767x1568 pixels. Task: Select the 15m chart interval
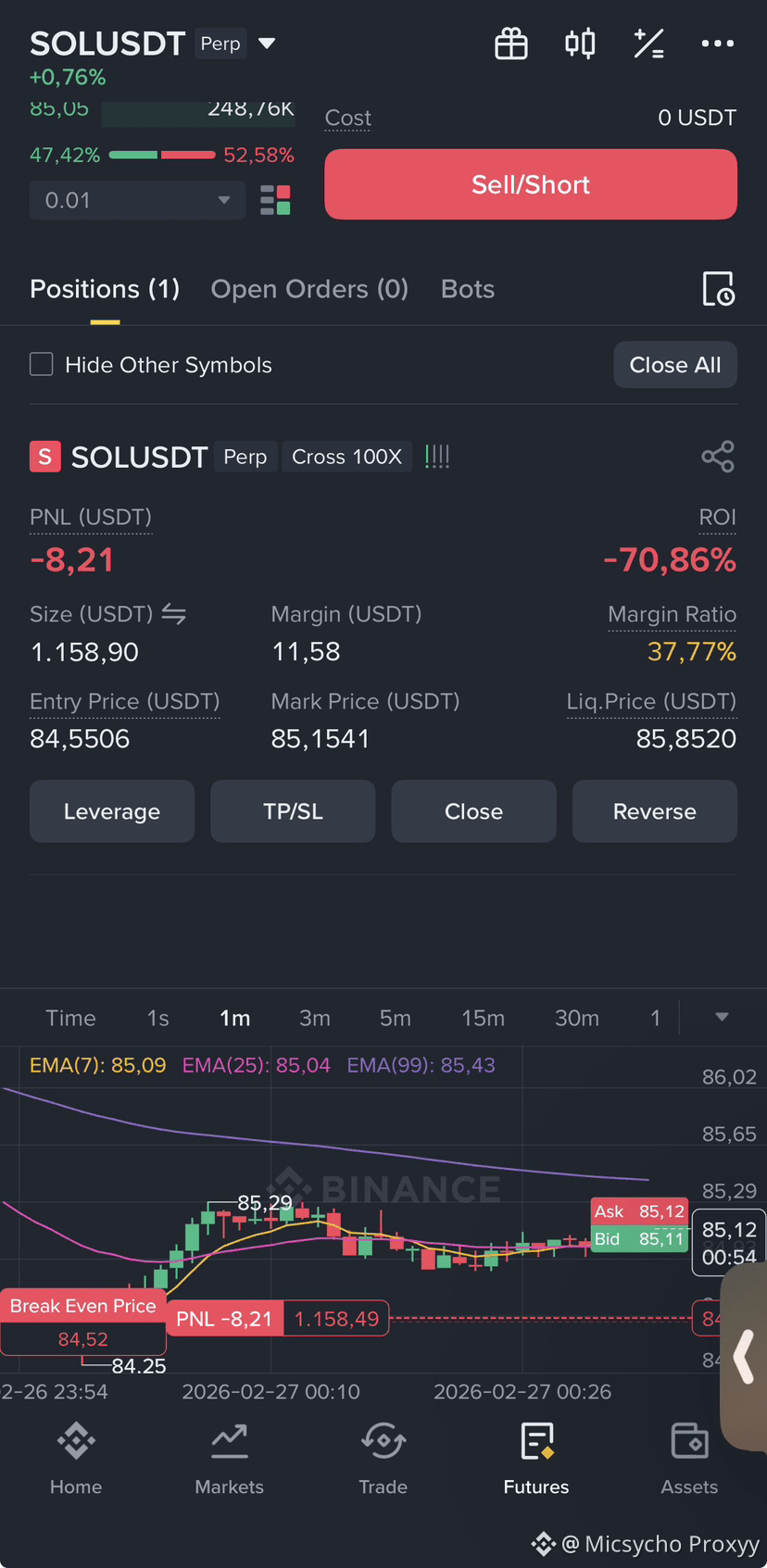click(x=484, y=1018)
